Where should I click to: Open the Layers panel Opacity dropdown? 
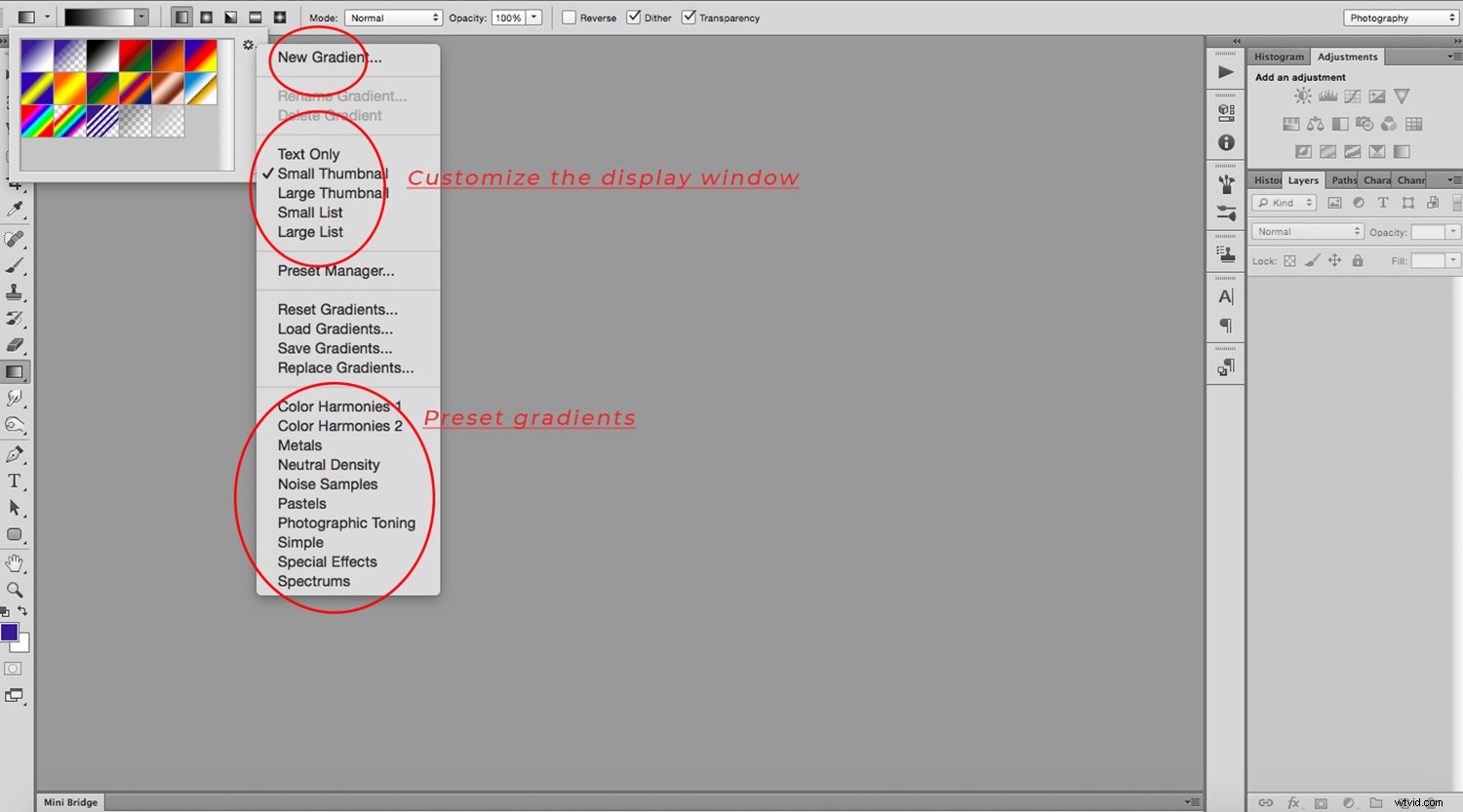pos(1453,231)
